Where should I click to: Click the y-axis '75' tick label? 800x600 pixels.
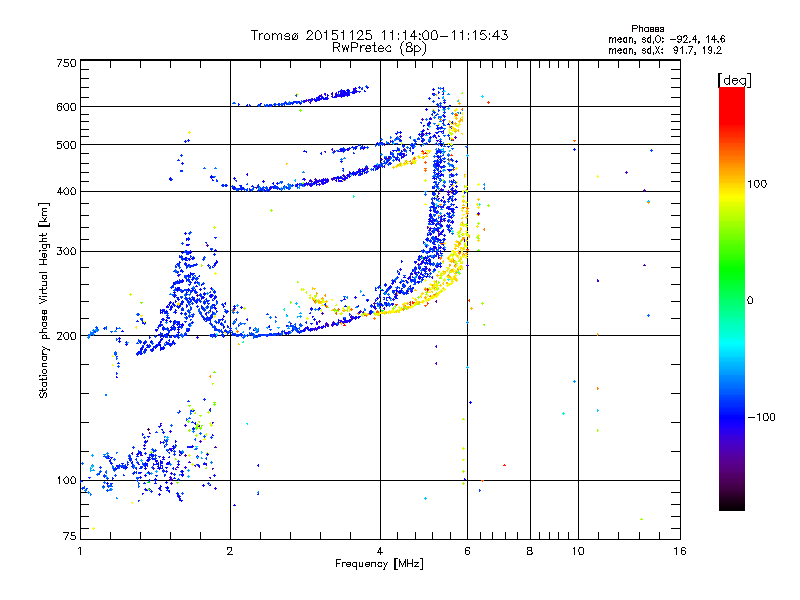(x=70, y=536)
